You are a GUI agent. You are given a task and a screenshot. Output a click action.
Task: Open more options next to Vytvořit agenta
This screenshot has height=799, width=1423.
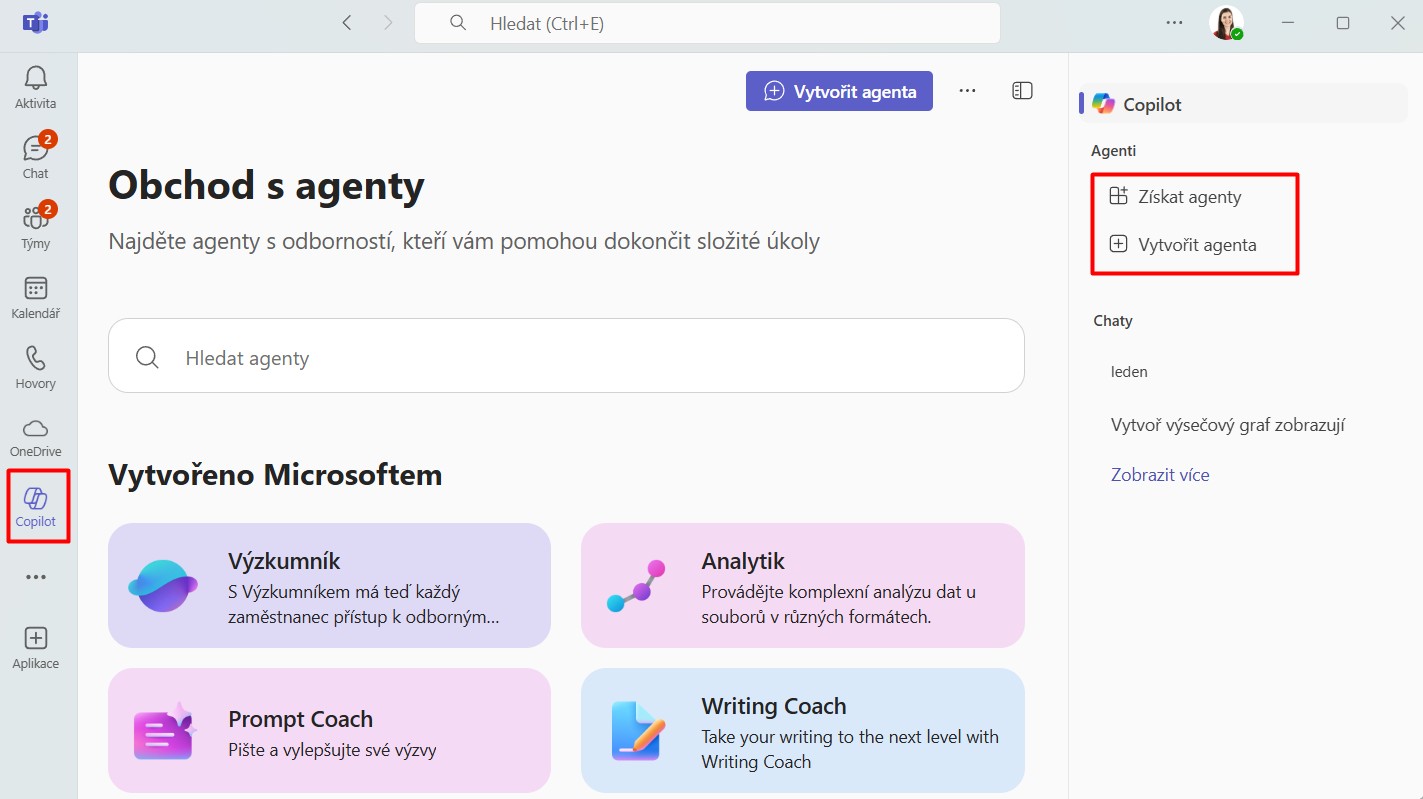(967, 91)
